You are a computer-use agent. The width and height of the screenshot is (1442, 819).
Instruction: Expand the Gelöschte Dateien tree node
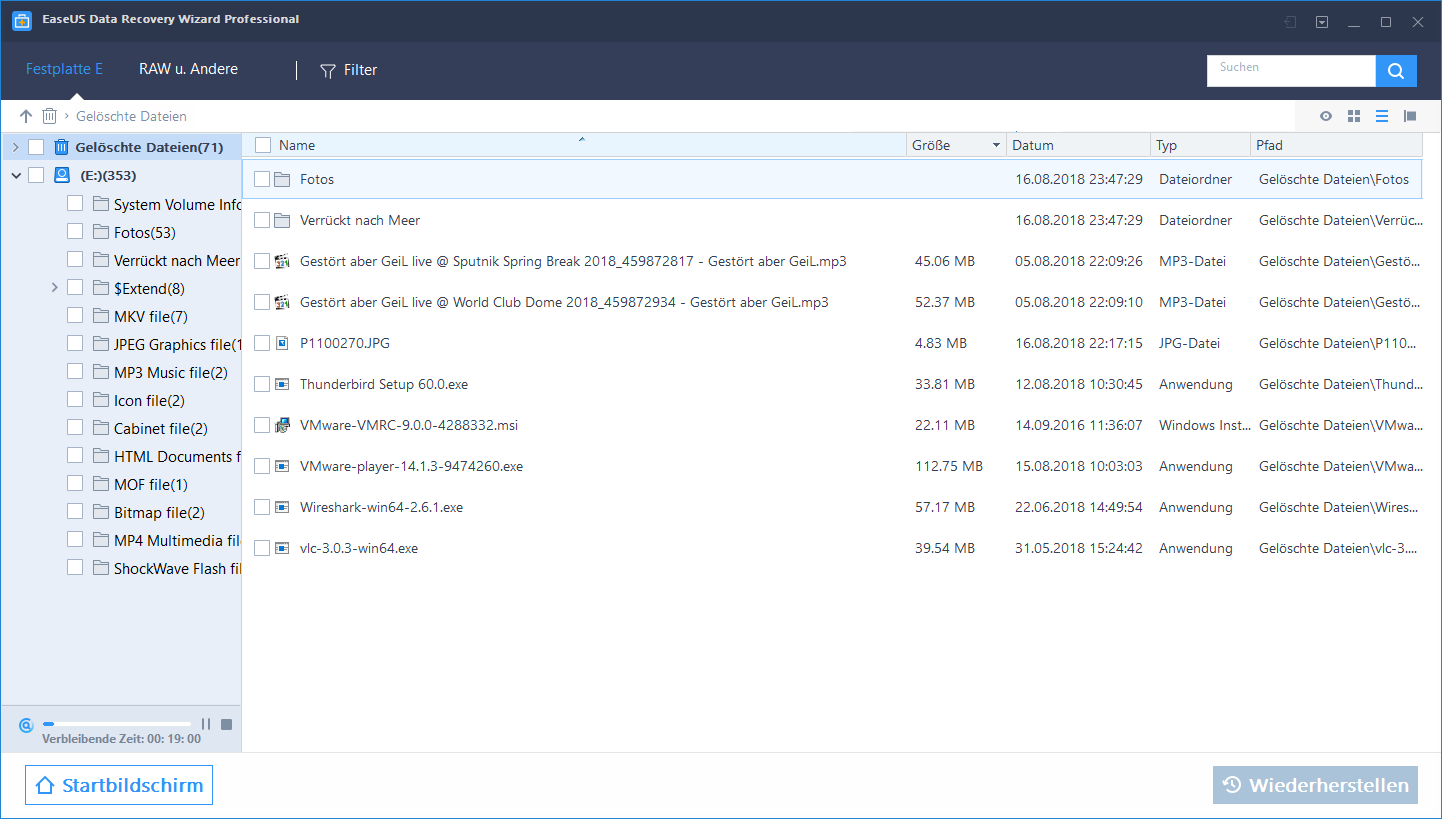(x=15, y=147)
